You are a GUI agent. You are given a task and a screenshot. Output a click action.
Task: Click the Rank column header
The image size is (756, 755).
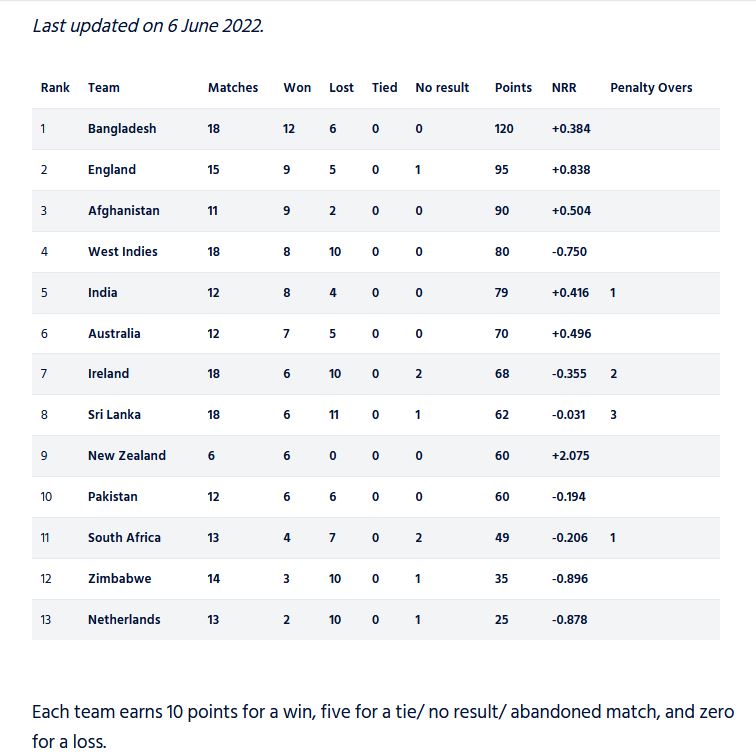point(55,88)
